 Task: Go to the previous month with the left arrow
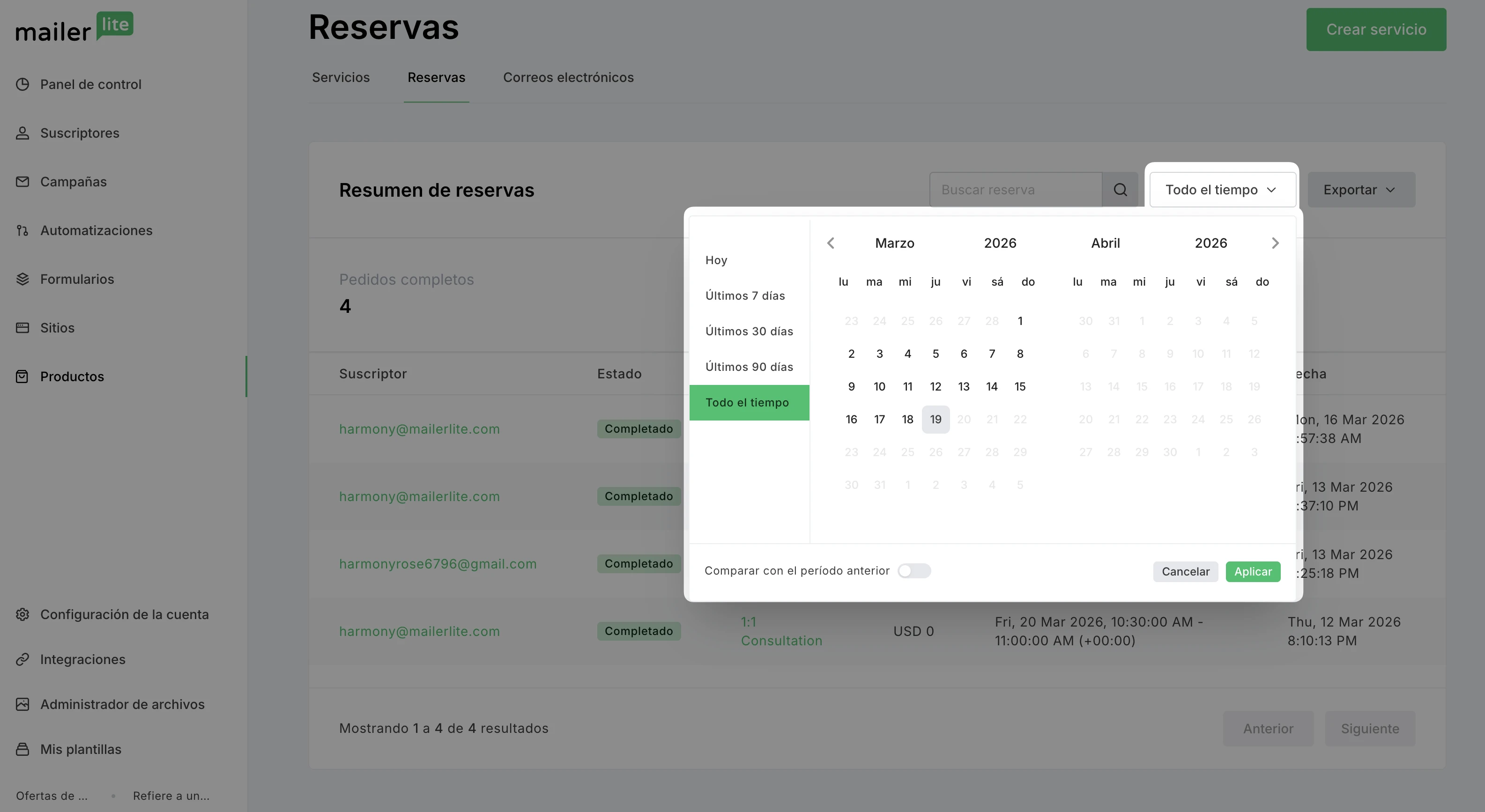(831, 243)
